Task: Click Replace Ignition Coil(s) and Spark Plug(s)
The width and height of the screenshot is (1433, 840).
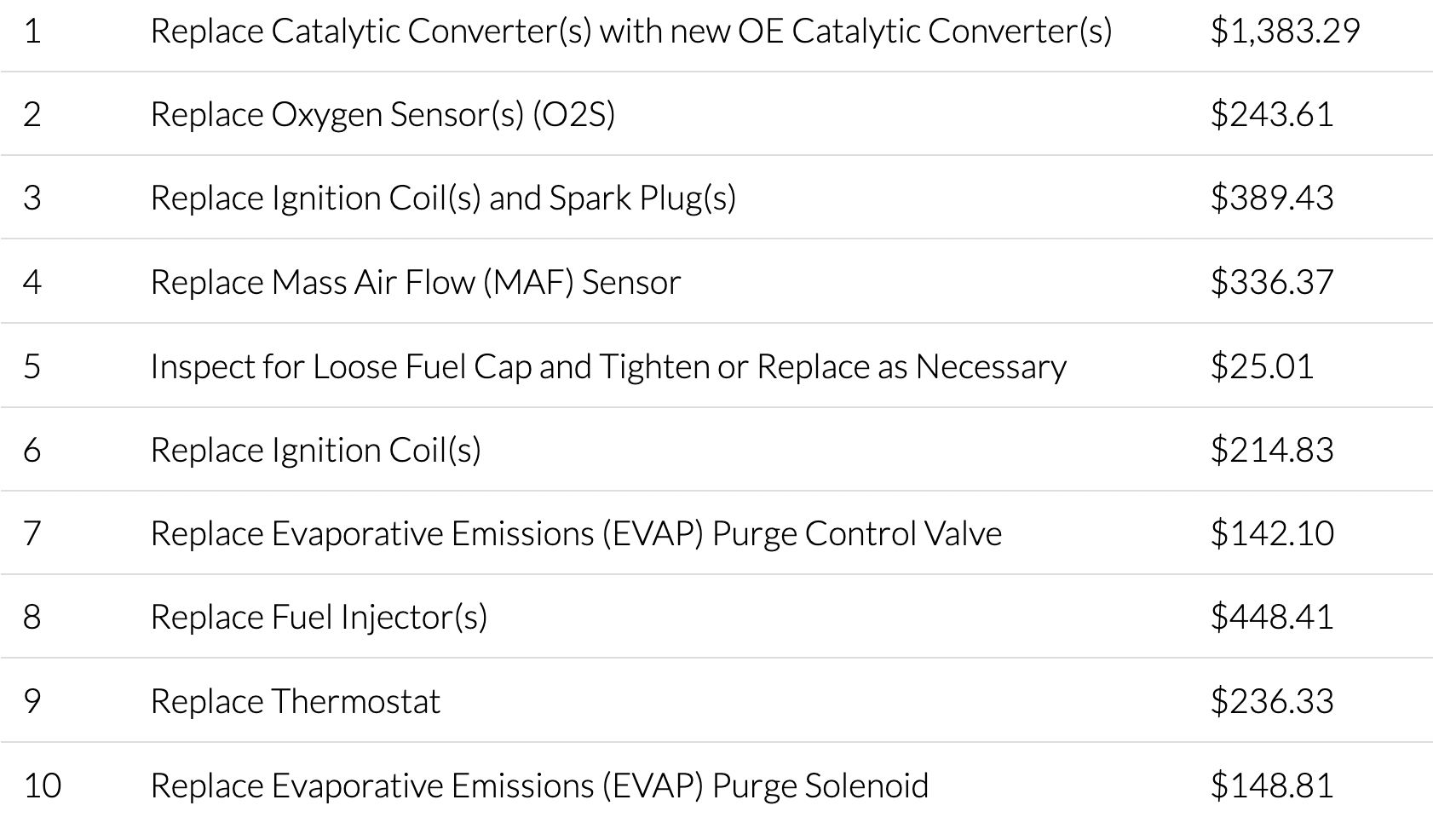Action: 443,198
